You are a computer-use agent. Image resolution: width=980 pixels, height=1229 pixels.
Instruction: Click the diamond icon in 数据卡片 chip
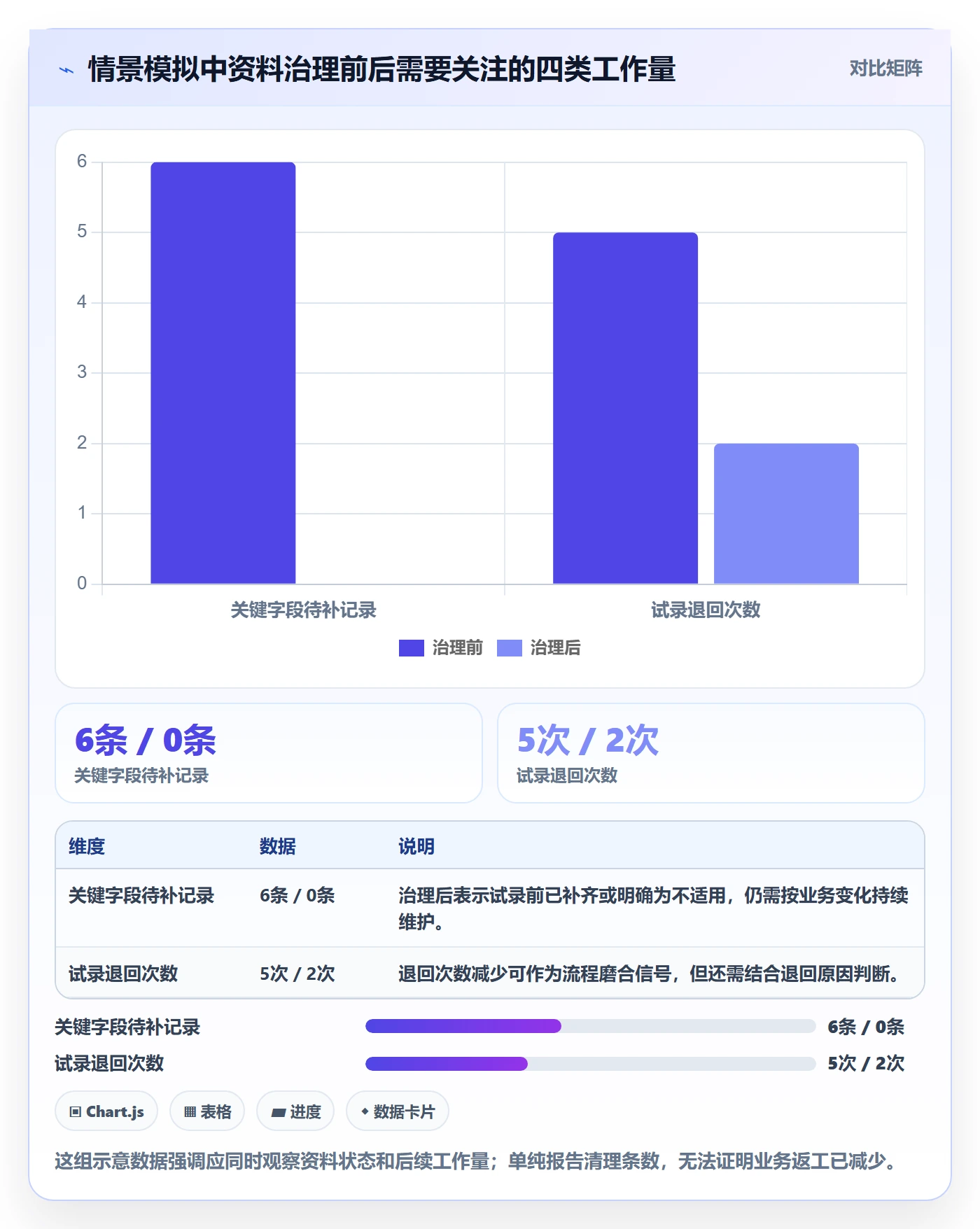pos(365,1111)
